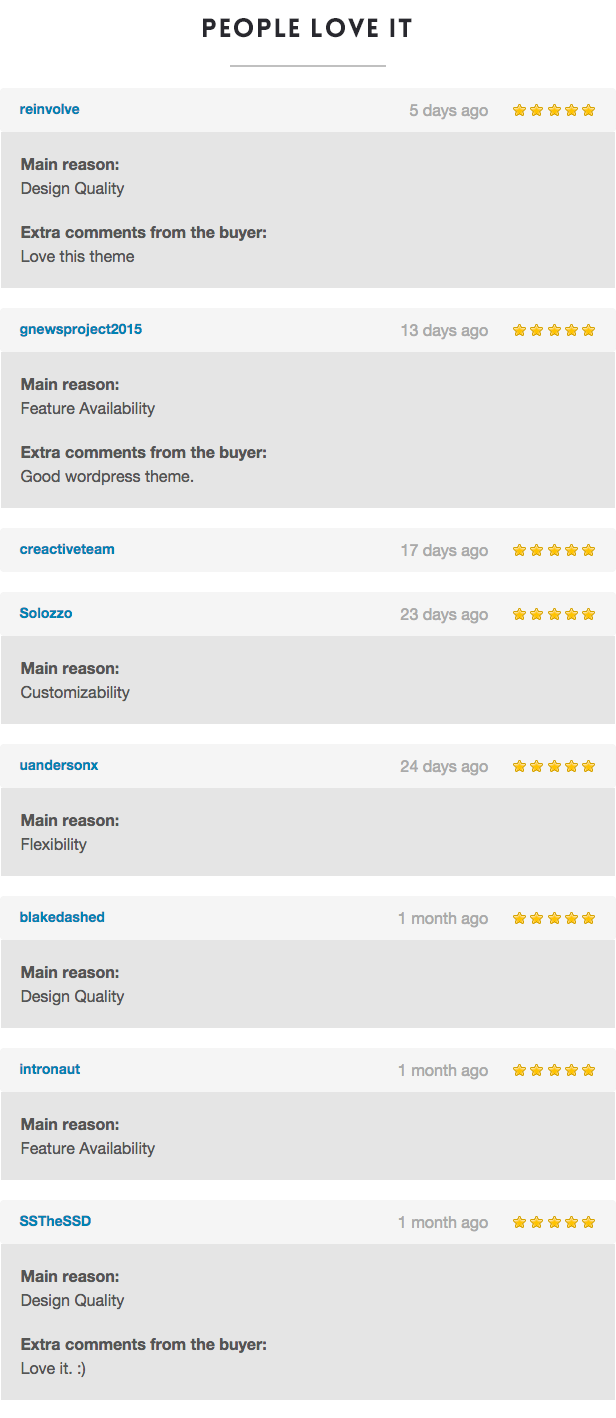This screenshot has height=1418, width=616.
Task: Click the "People Love It" heading
Action: coord(308,29)
